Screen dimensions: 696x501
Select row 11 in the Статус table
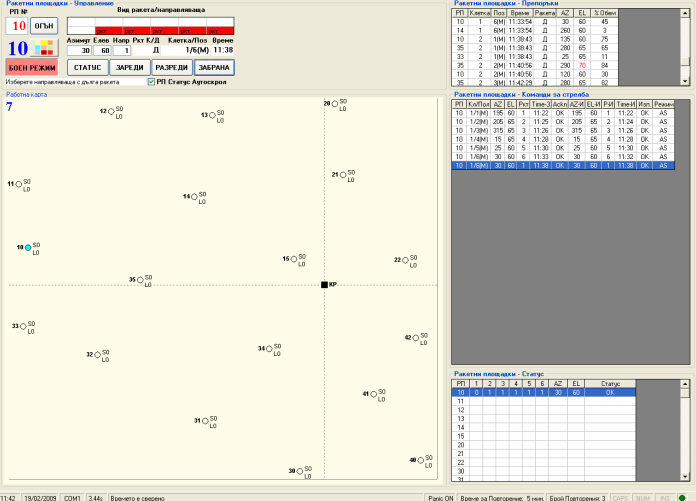[460, 401]
